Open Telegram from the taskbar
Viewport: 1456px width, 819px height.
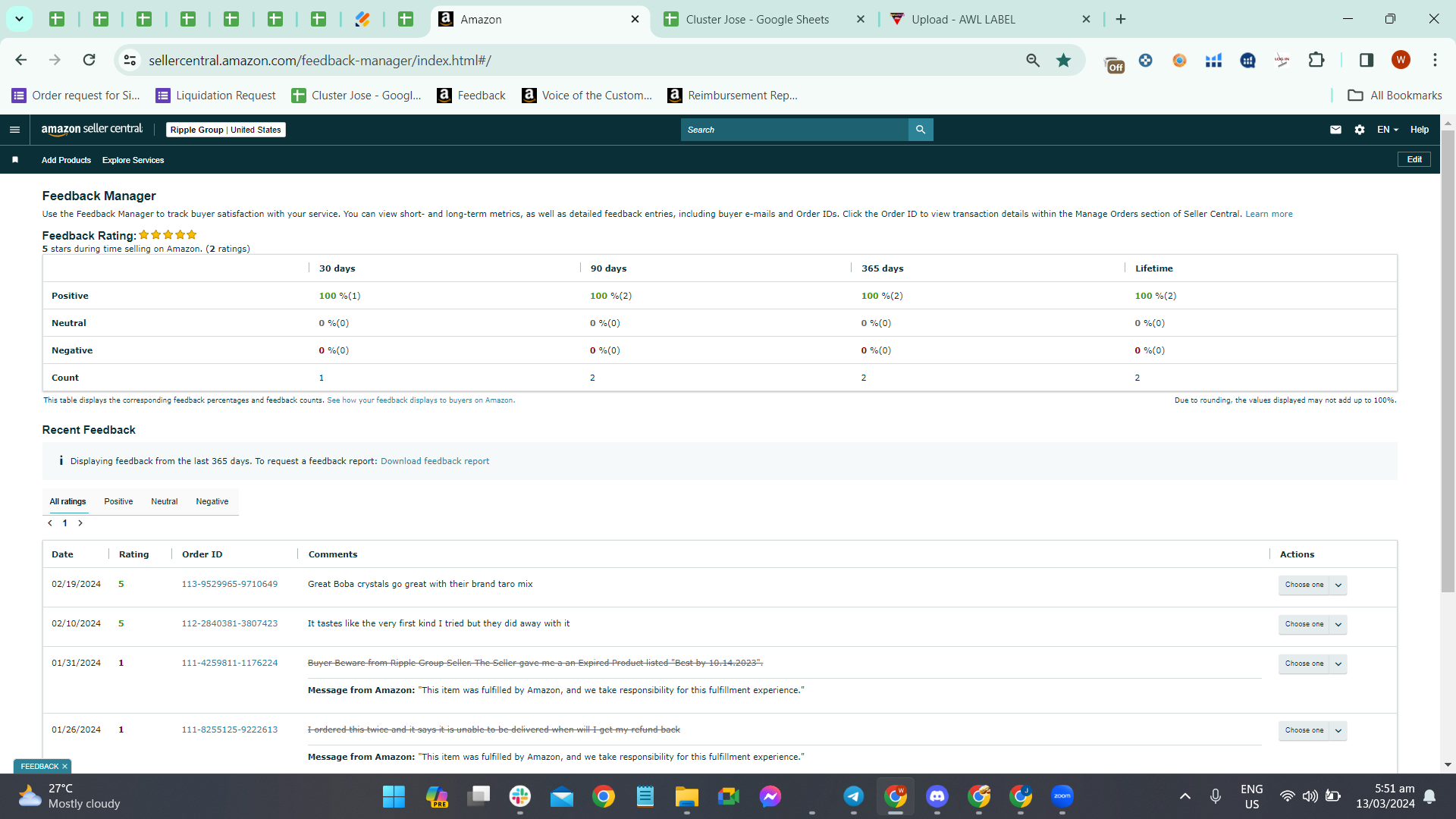pyautogui.click(x=854, y=796)
